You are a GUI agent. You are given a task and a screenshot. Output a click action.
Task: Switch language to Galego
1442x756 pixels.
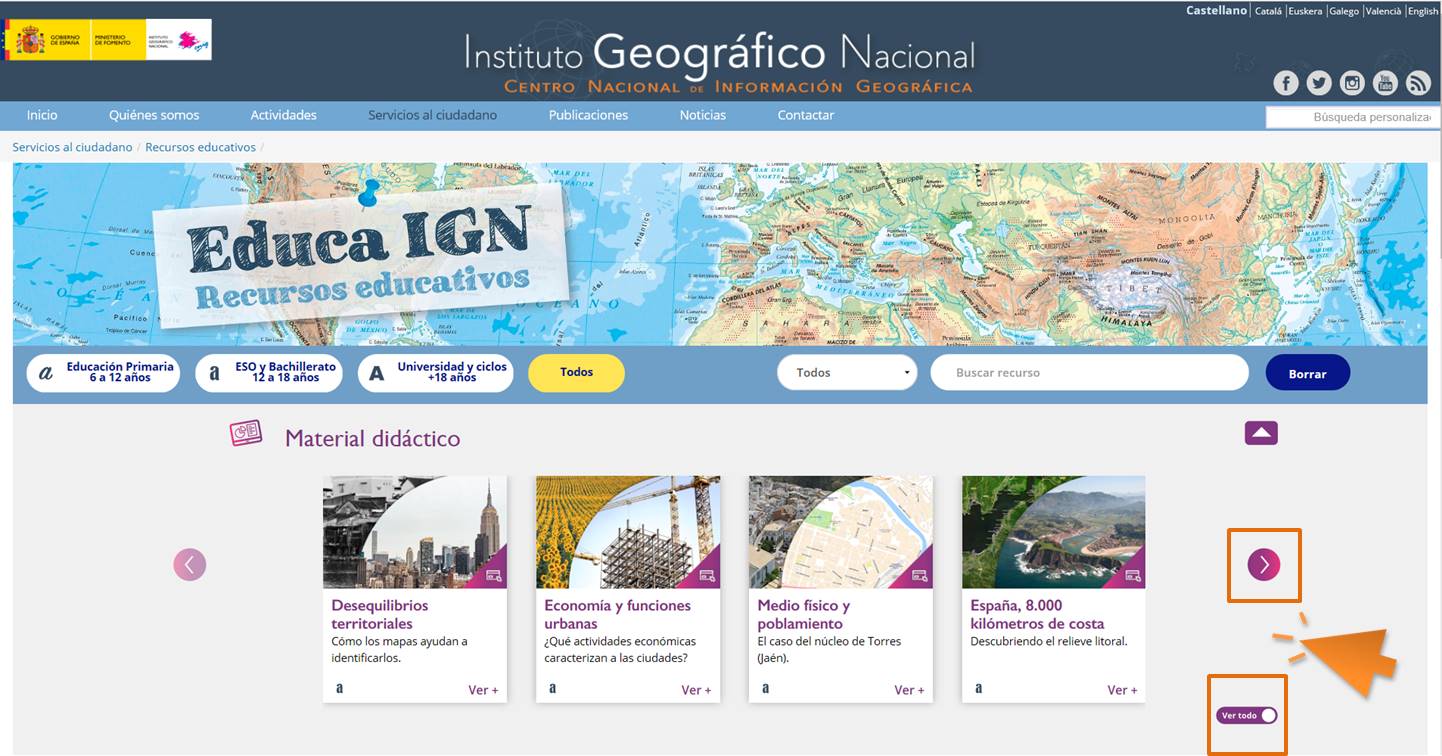click(x=1344, y=11)
